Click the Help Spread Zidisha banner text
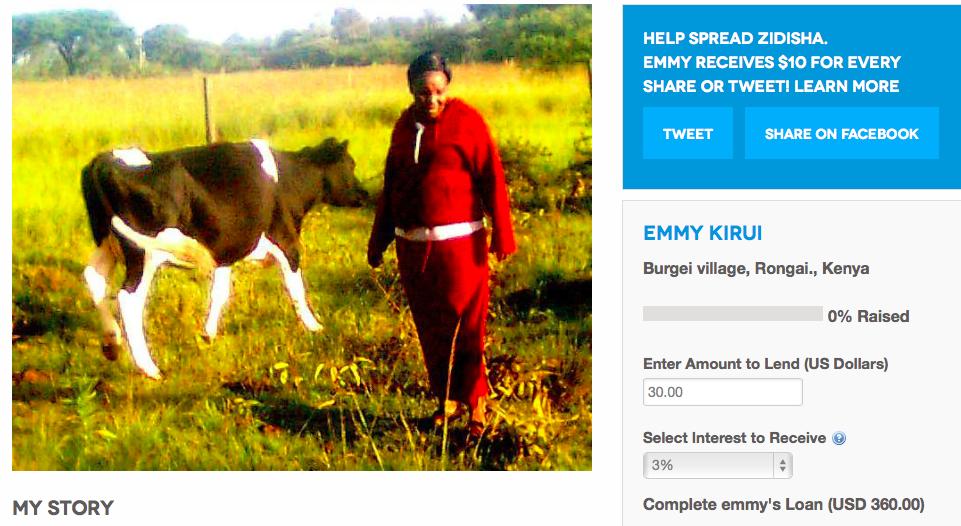The image size is (961, 526). (735, 38)
